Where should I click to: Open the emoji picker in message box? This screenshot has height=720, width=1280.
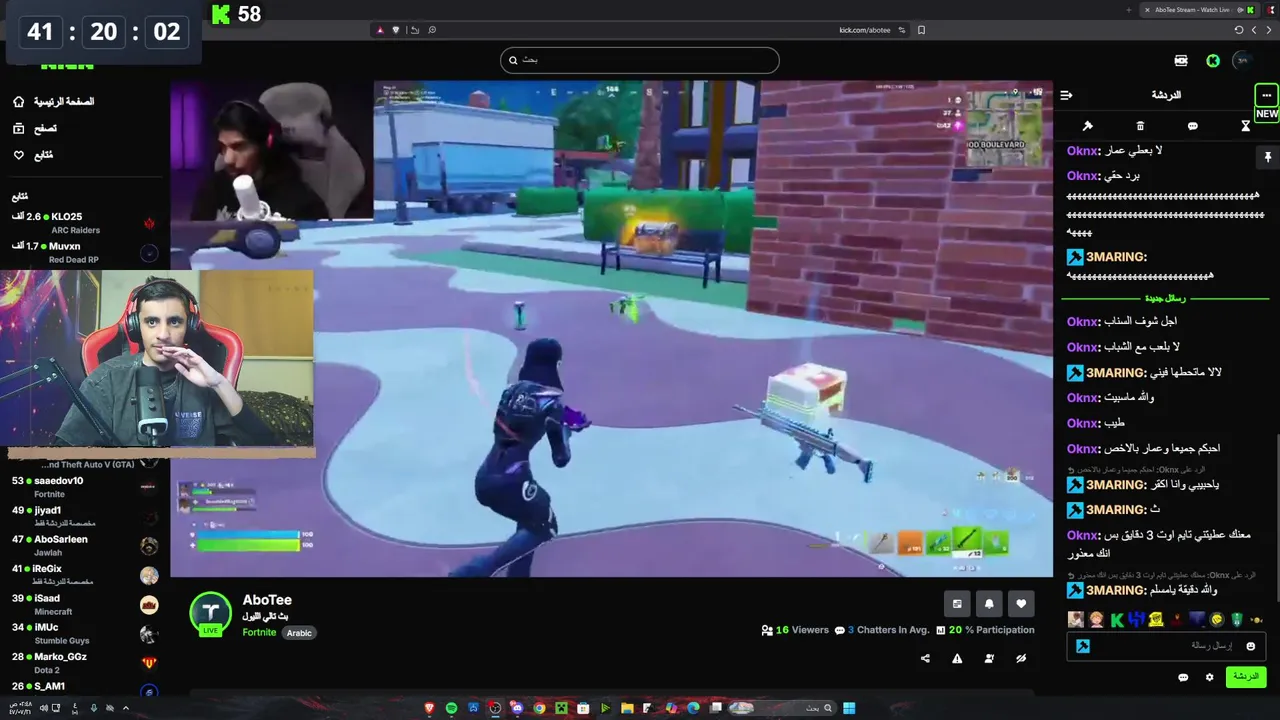[1250, 646]
